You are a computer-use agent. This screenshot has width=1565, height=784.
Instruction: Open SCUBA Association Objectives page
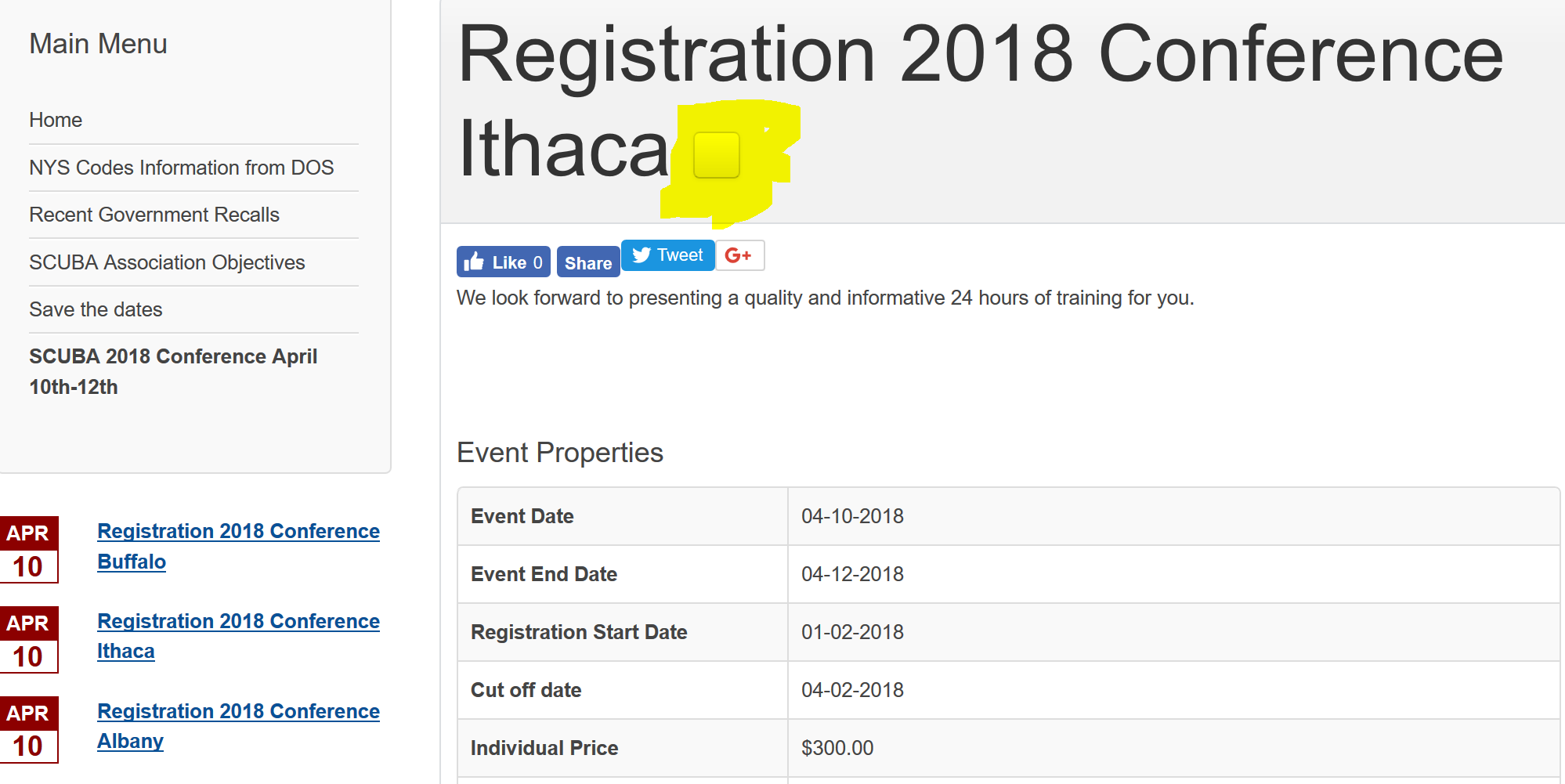(x=167, y=262)
